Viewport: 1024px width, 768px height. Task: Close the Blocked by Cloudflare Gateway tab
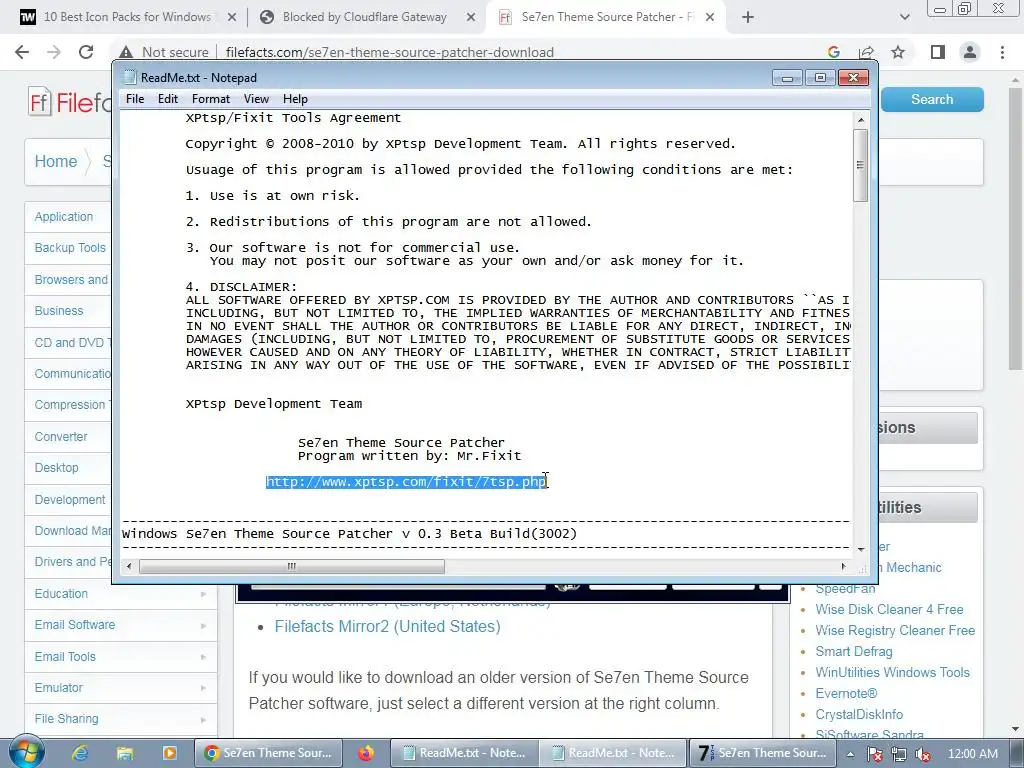click(471, 18)
